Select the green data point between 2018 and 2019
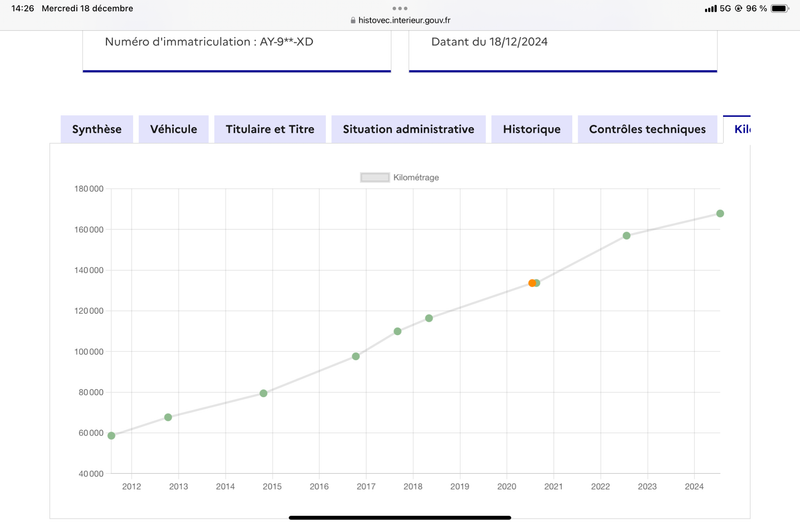This screenshot has height=525, width=800. click(x=429, y=318)
